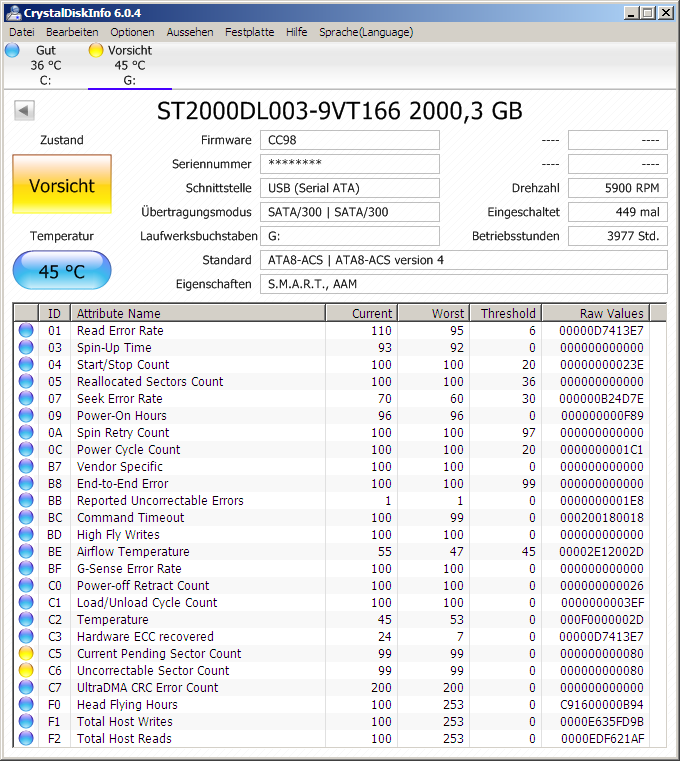Select the Reported Uncorrectable Errors attribute name
This screenshot has height=761, width=680.
(x=160, y=500)
